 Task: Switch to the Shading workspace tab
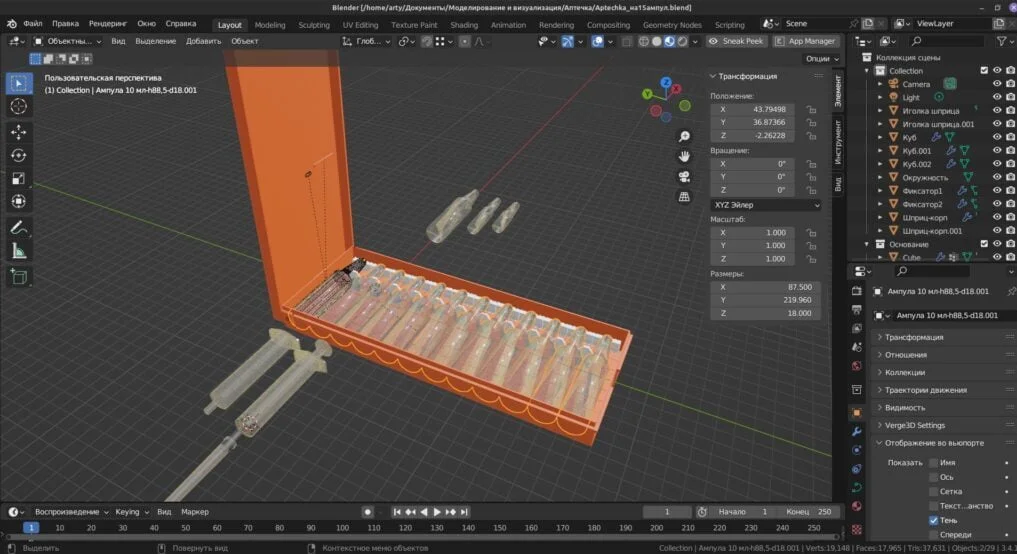464,25
